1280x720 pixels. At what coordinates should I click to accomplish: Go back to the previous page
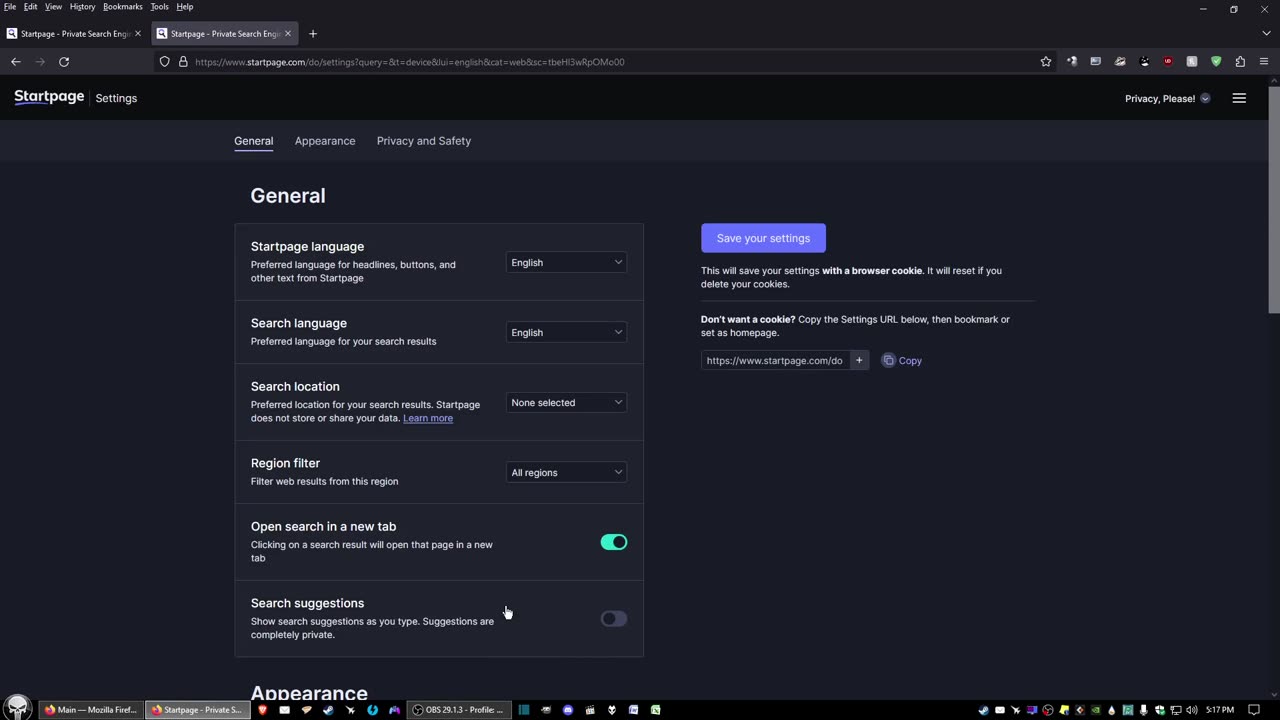point(16,61)
